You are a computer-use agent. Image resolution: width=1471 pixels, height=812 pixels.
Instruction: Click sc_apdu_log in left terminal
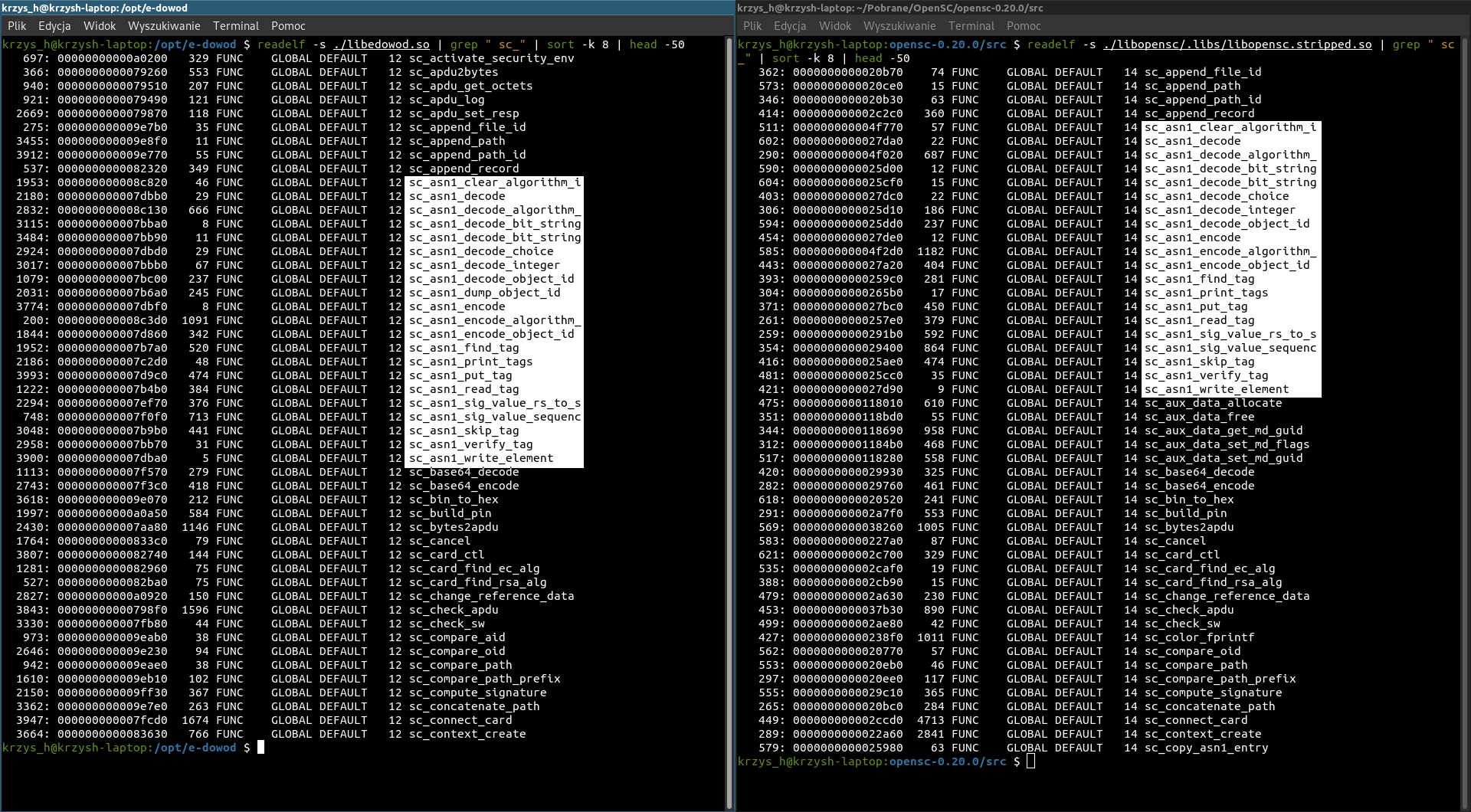pos(447,100)
